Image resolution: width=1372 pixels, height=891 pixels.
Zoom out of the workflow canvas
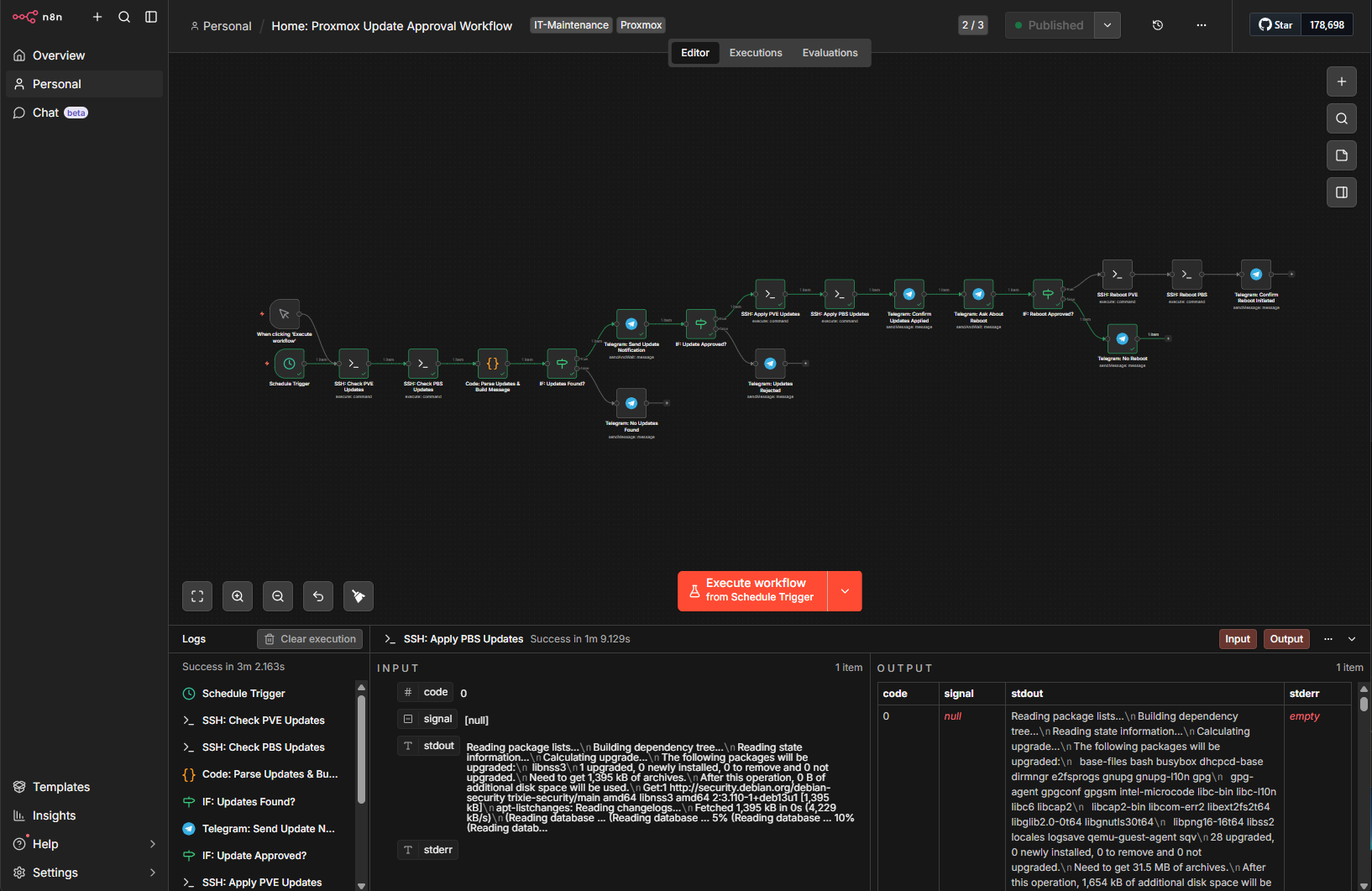point(278,596)
